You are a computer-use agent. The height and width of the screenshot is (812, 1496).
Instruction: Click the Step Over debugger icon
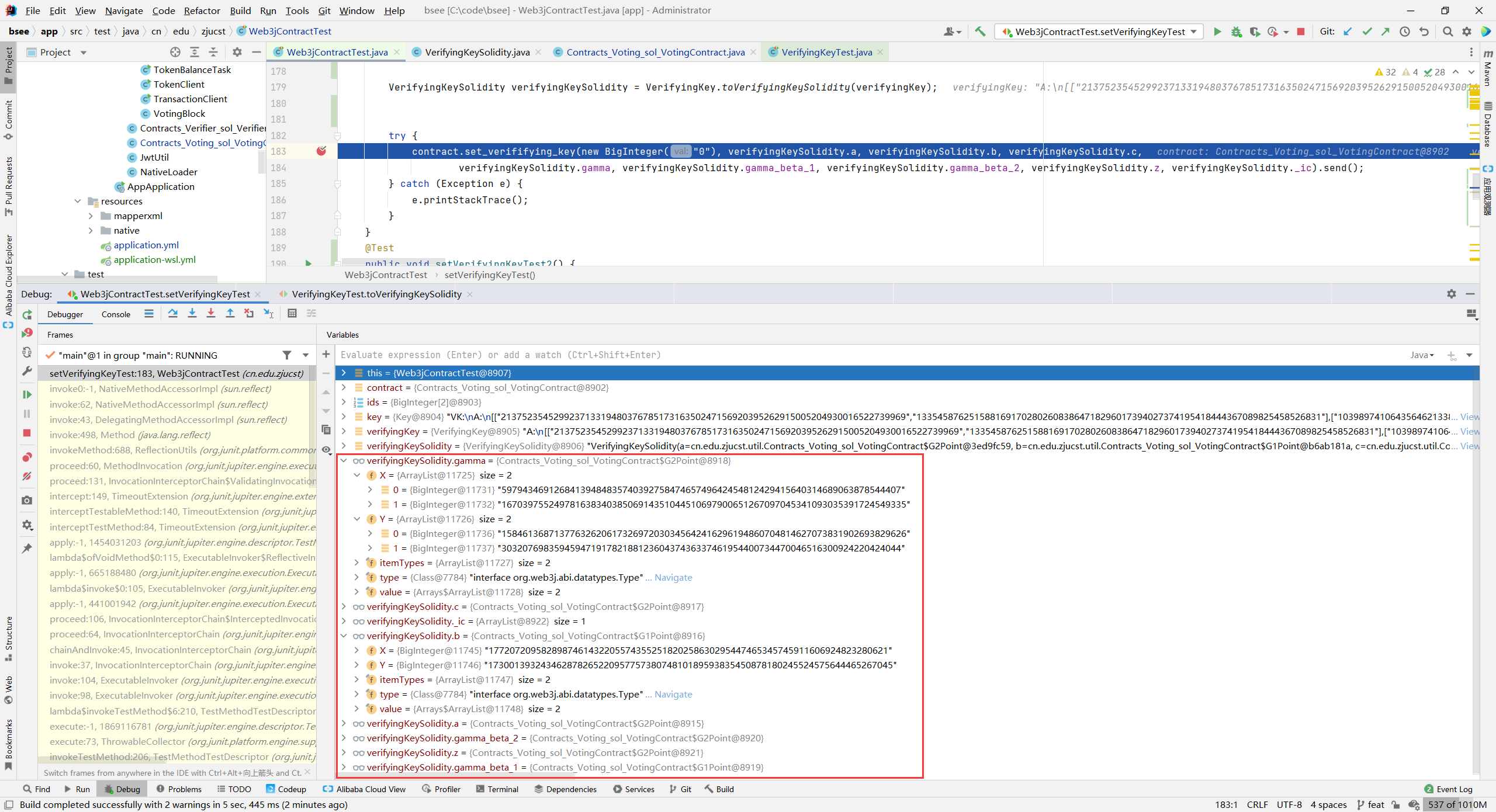pos(172,314)
